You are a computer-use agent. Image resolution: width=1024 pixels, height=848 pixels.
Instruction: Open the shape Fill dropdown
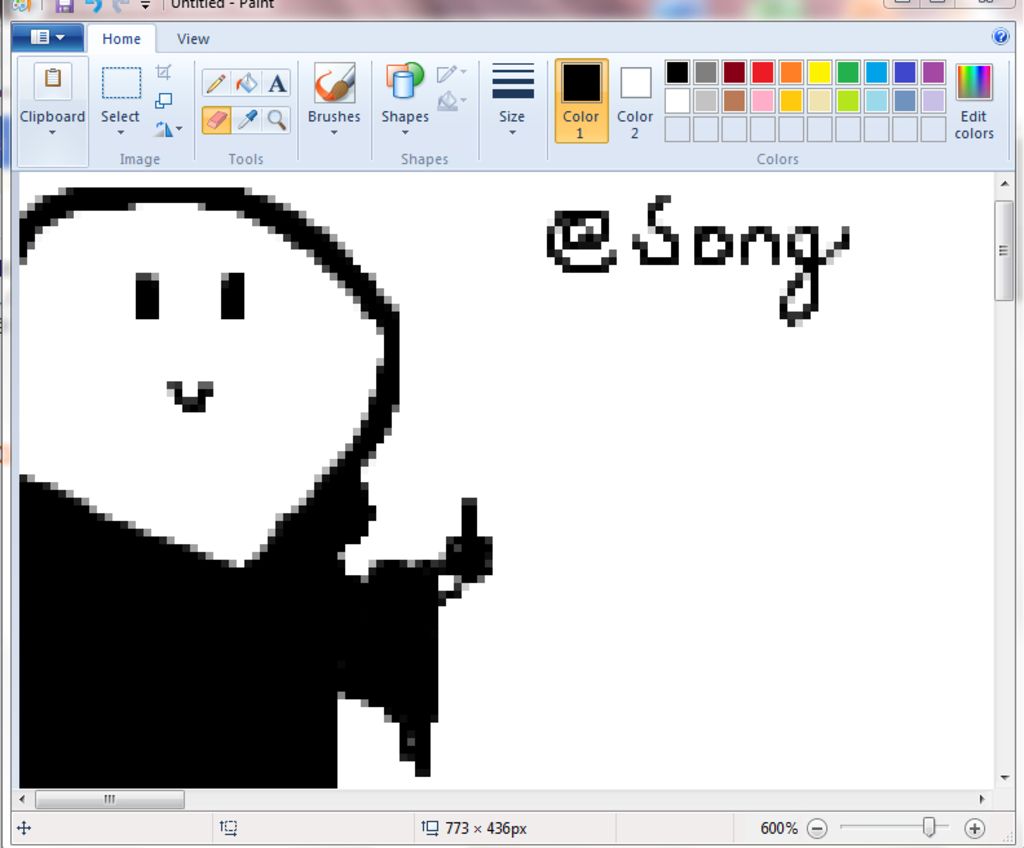pyautogui.click(x=452, y=101)
